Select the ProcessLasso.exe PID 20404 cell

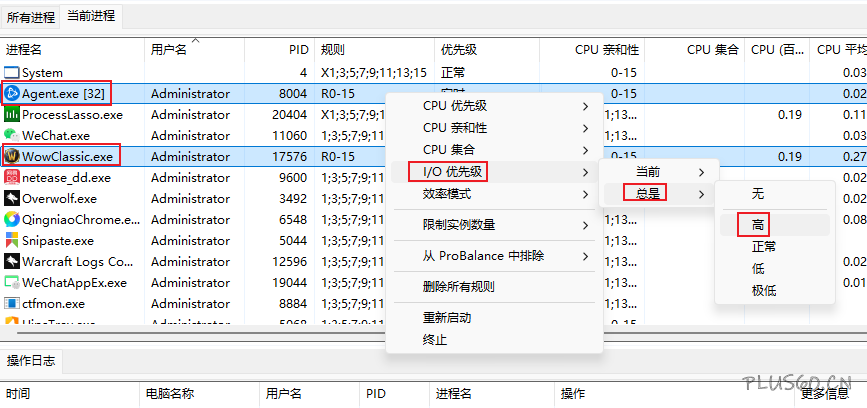coord(289,114)
